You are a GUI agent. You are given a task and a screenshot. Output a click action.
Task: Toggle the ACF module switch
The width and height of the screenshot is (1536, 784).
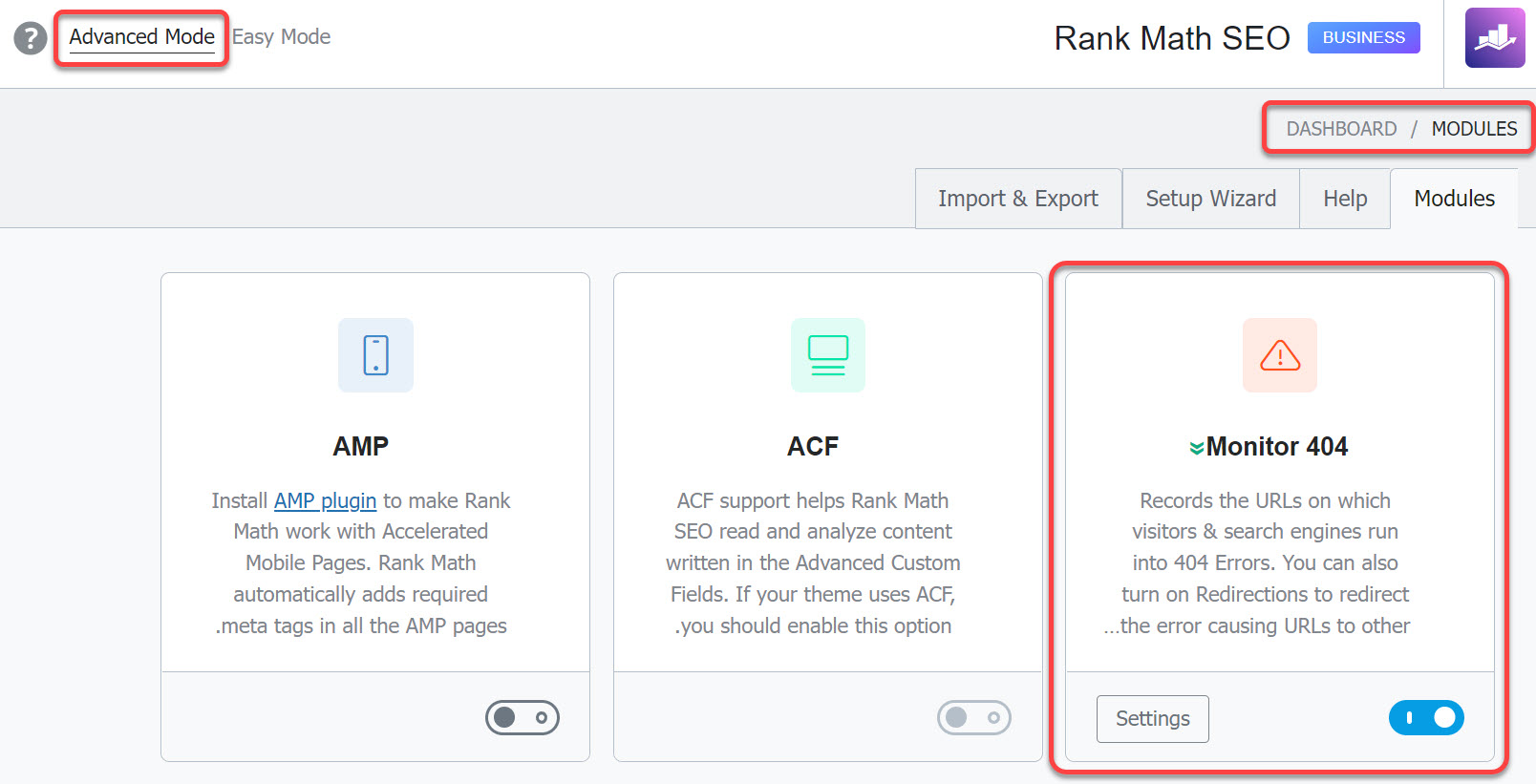point(974,717)
